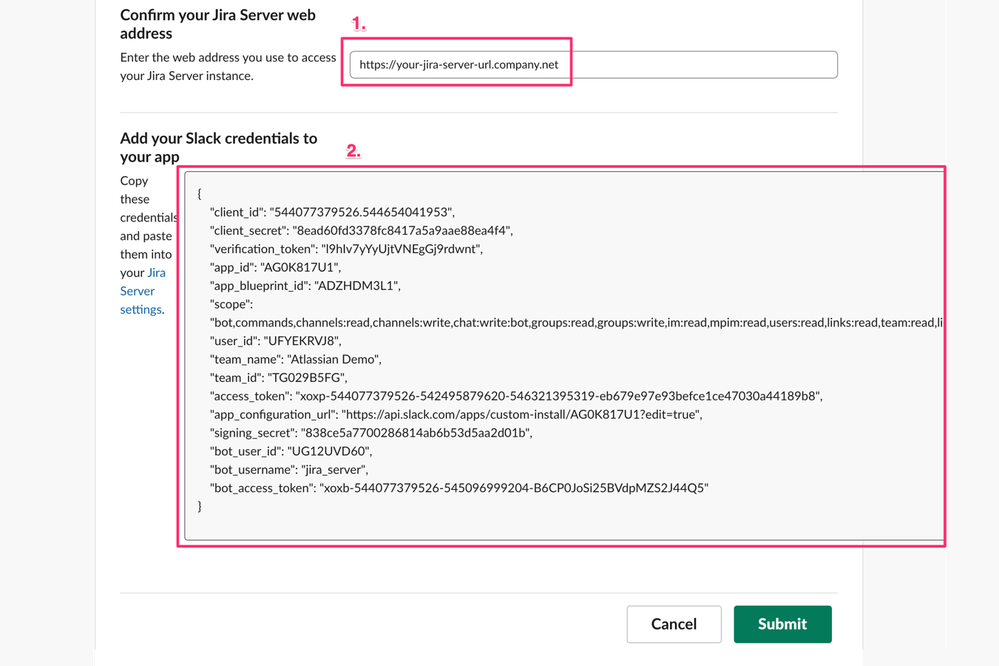Click the "bot_access_token" xoxb line
Screen dimensions: 999x666
coord(459,488)
